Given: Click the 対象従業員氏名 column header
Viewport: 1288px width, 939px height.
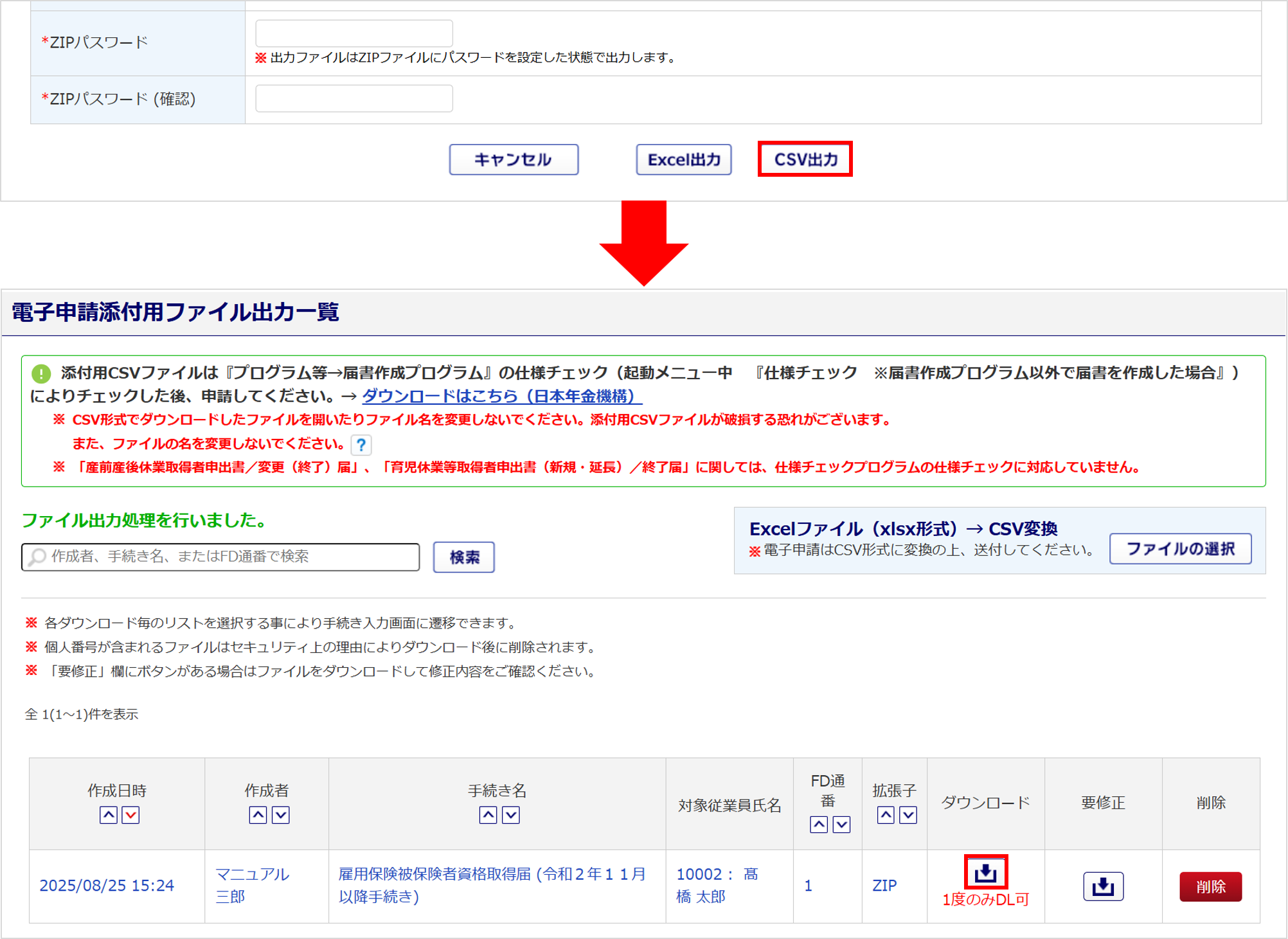Looking at the screenshot, I should tap(729, 805).
